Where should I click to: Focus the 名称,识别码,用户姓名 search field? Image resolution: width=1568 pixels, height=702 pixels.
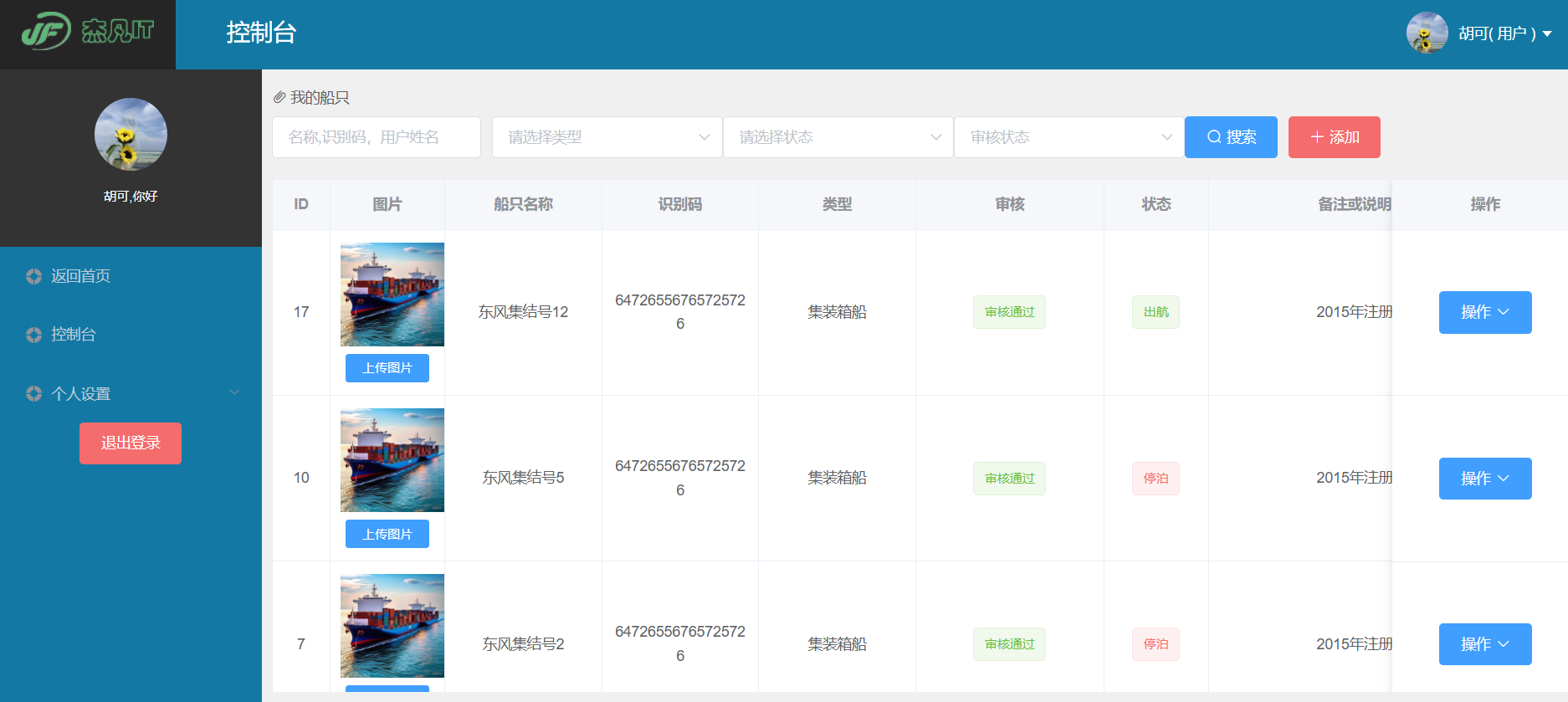(377, 137)
